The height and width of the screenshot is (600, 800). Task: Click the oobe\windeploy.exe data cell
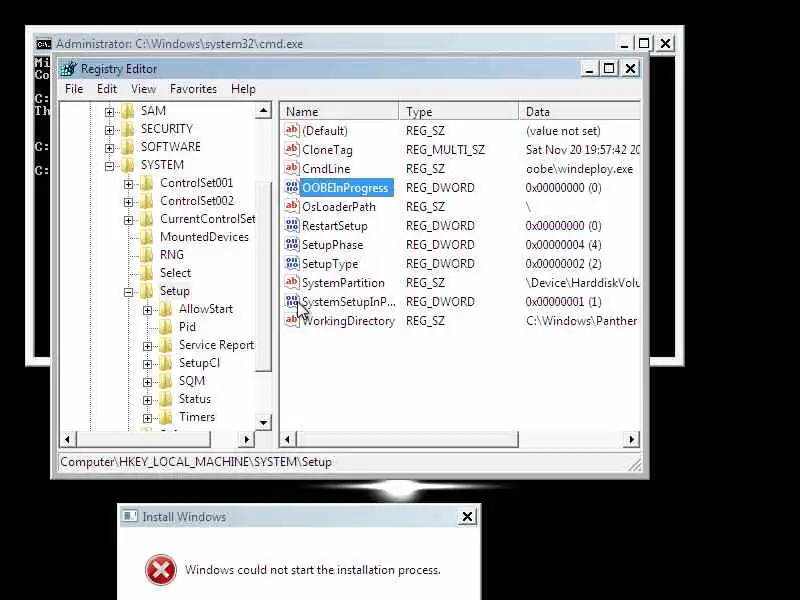(579, 168)
